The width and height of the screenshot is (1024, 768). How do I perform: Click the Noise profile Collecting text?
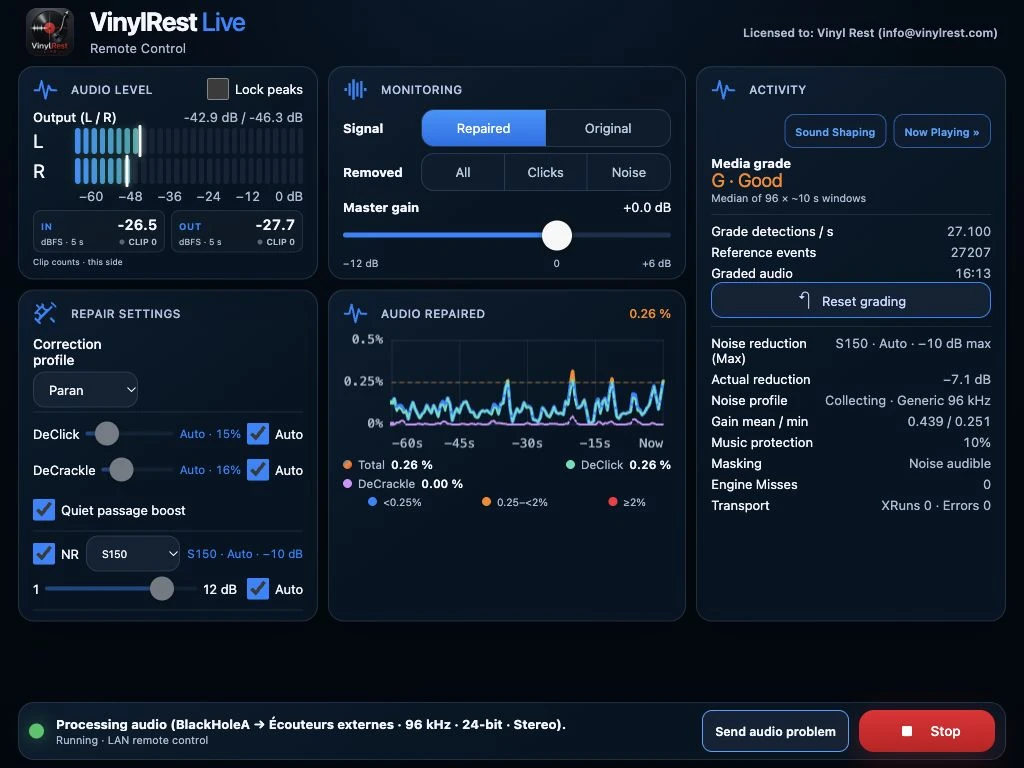coord(908,400)
